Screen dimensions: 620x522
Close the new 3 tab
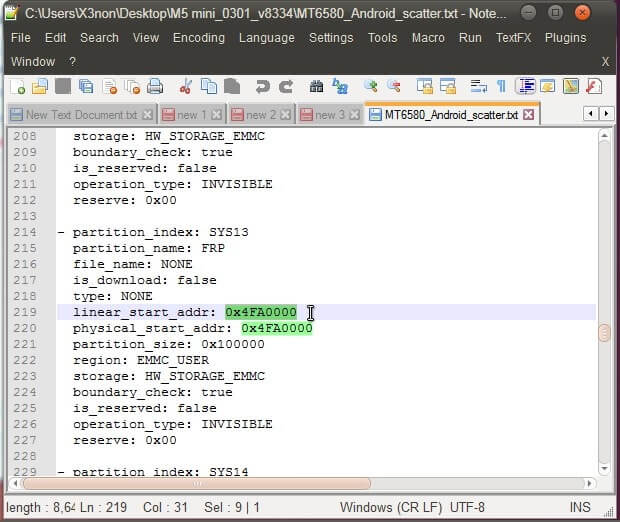point(355,115)
